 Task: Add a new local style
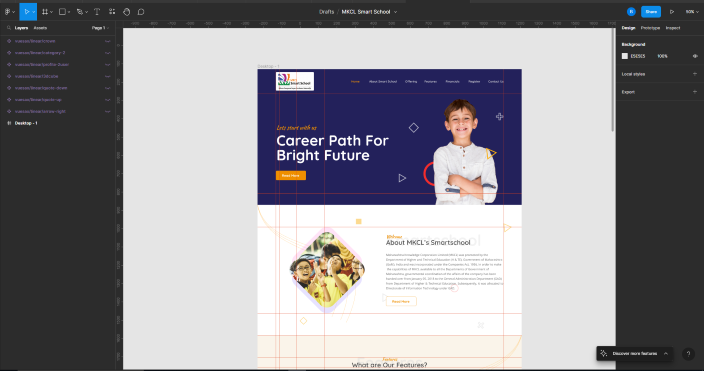point(695,74)
